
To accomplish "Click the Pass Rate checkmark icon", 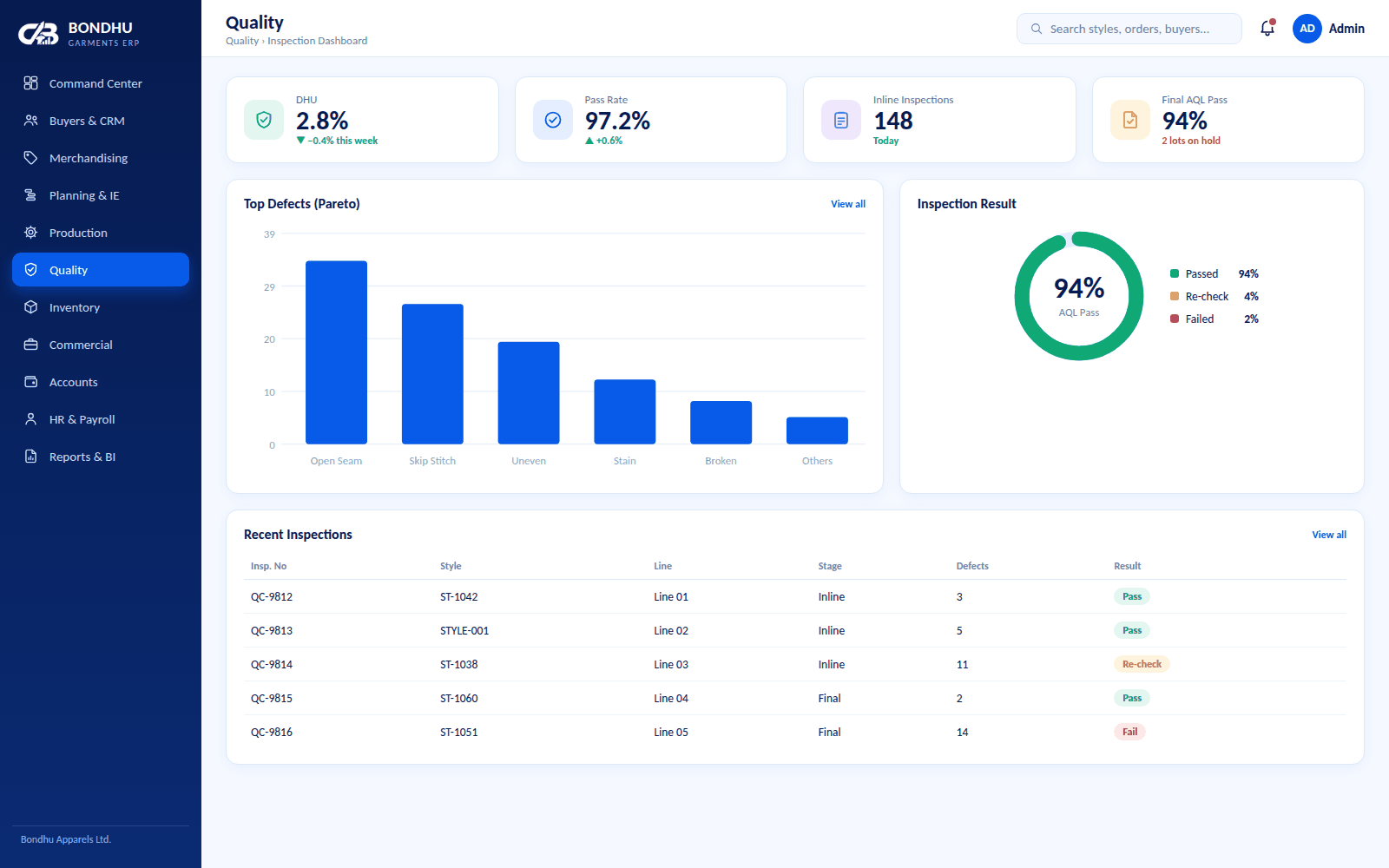I will click(553, 120).
